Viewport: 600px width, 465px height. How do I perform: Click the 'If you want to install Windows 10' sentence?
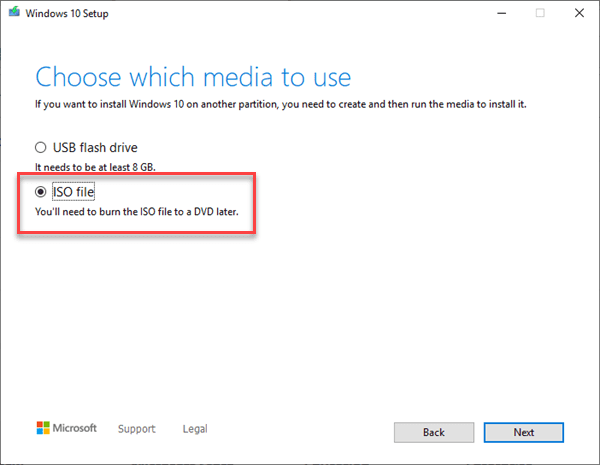click(x=281, y=104)
